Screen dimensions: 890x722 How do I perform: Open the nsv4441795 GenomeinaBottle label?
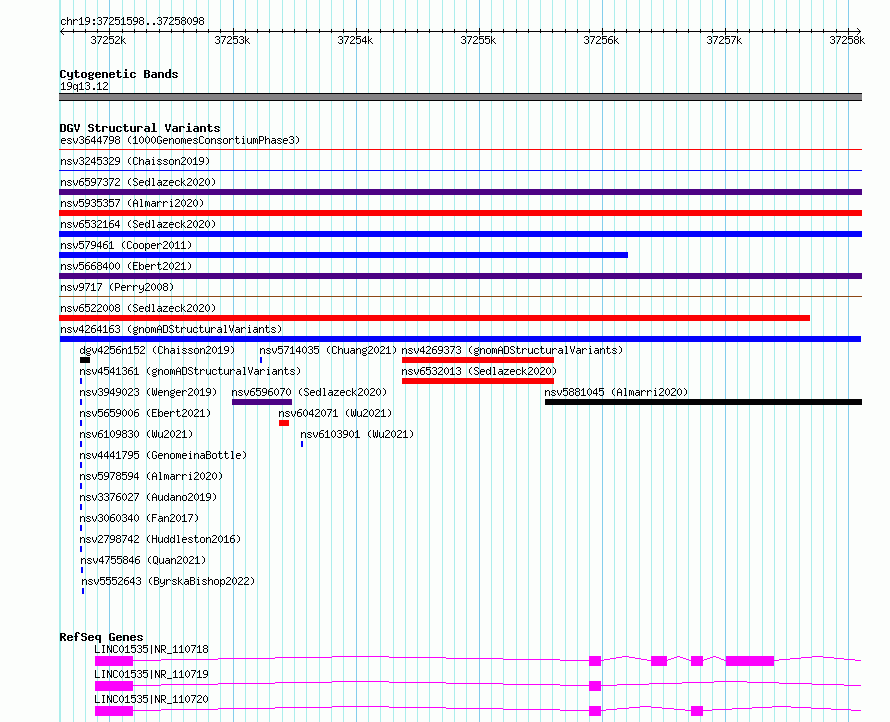pos(163,455)
